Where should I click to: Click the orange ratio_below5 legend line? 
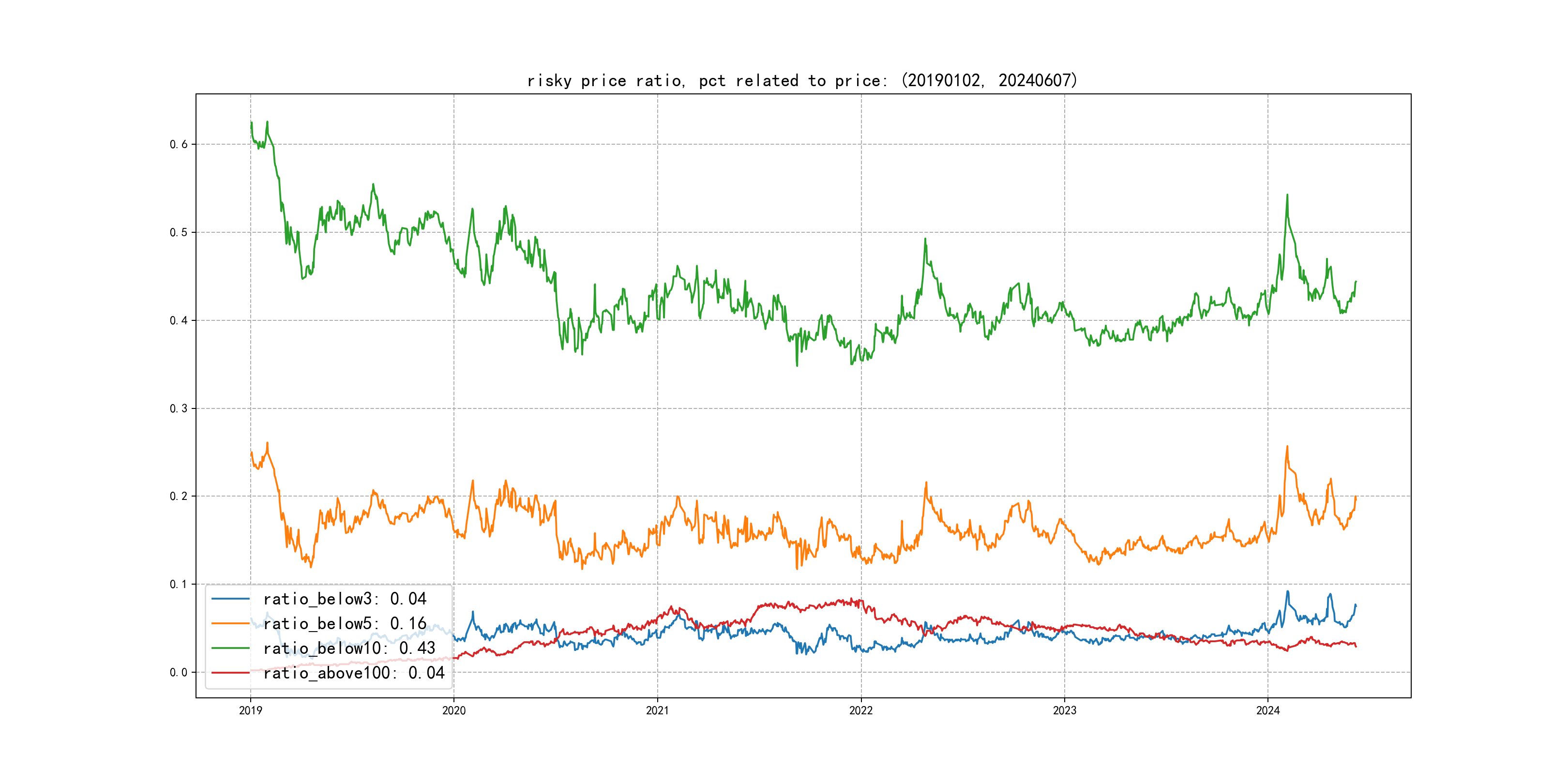tap(230, 623)
